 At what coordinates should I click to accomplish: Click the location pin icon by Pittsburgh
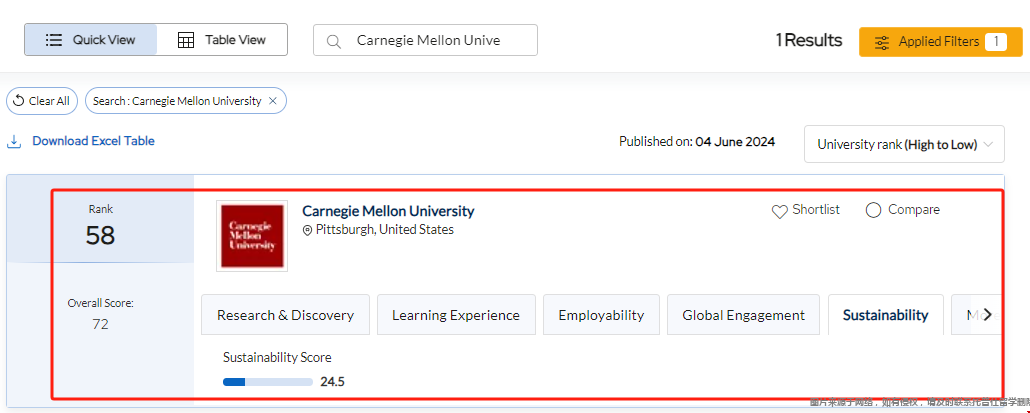click(x=307, y=230)
